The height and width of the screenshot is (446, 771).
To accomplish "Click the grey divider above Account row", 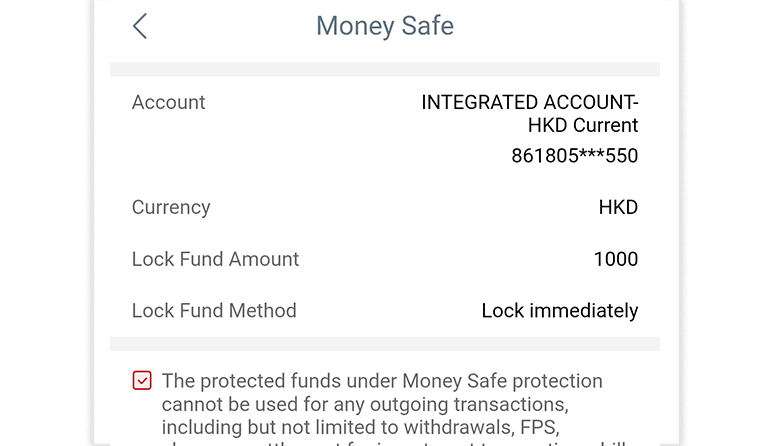I will coord(385,70).
